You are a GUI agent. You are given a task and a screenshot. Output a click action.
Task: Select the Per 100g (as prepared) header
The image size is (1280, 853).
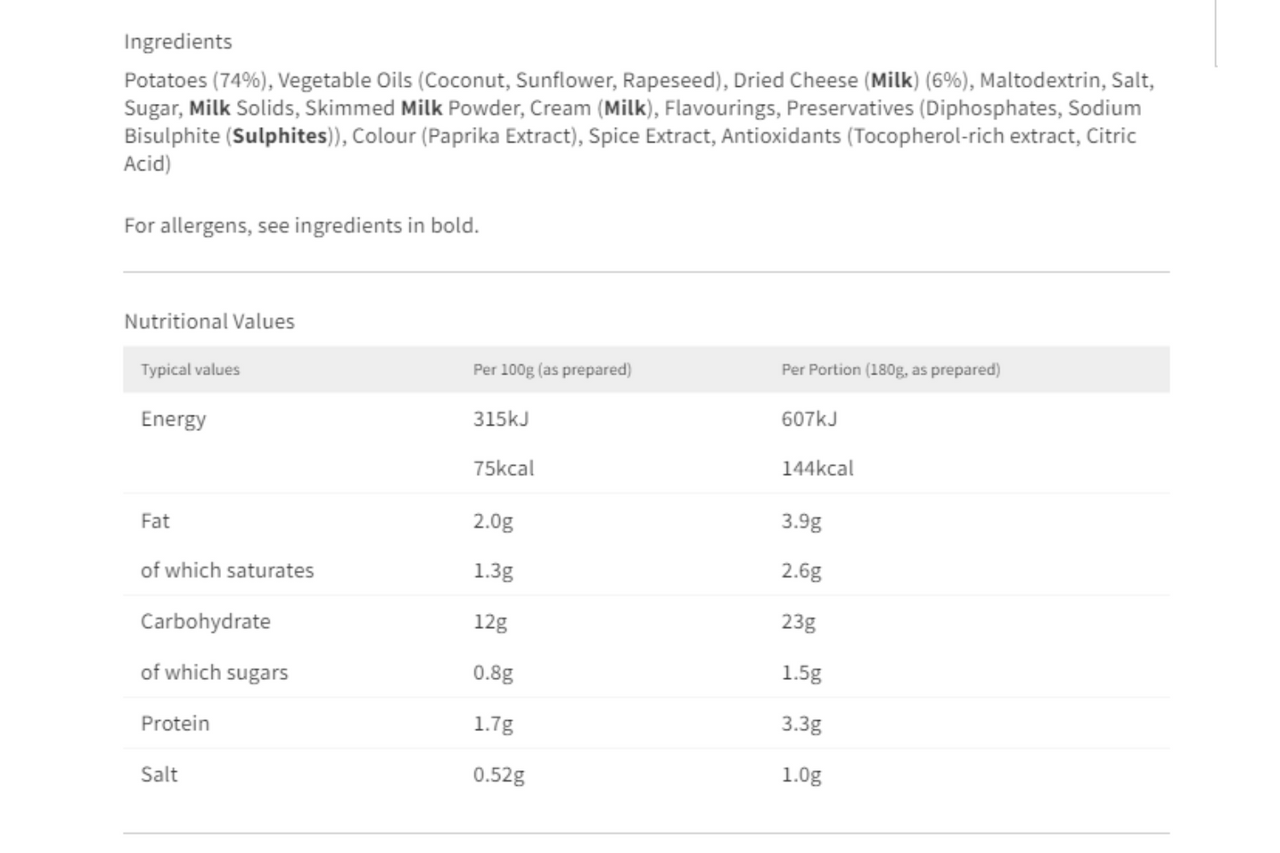pyautogui.click(x=552, y=369)
